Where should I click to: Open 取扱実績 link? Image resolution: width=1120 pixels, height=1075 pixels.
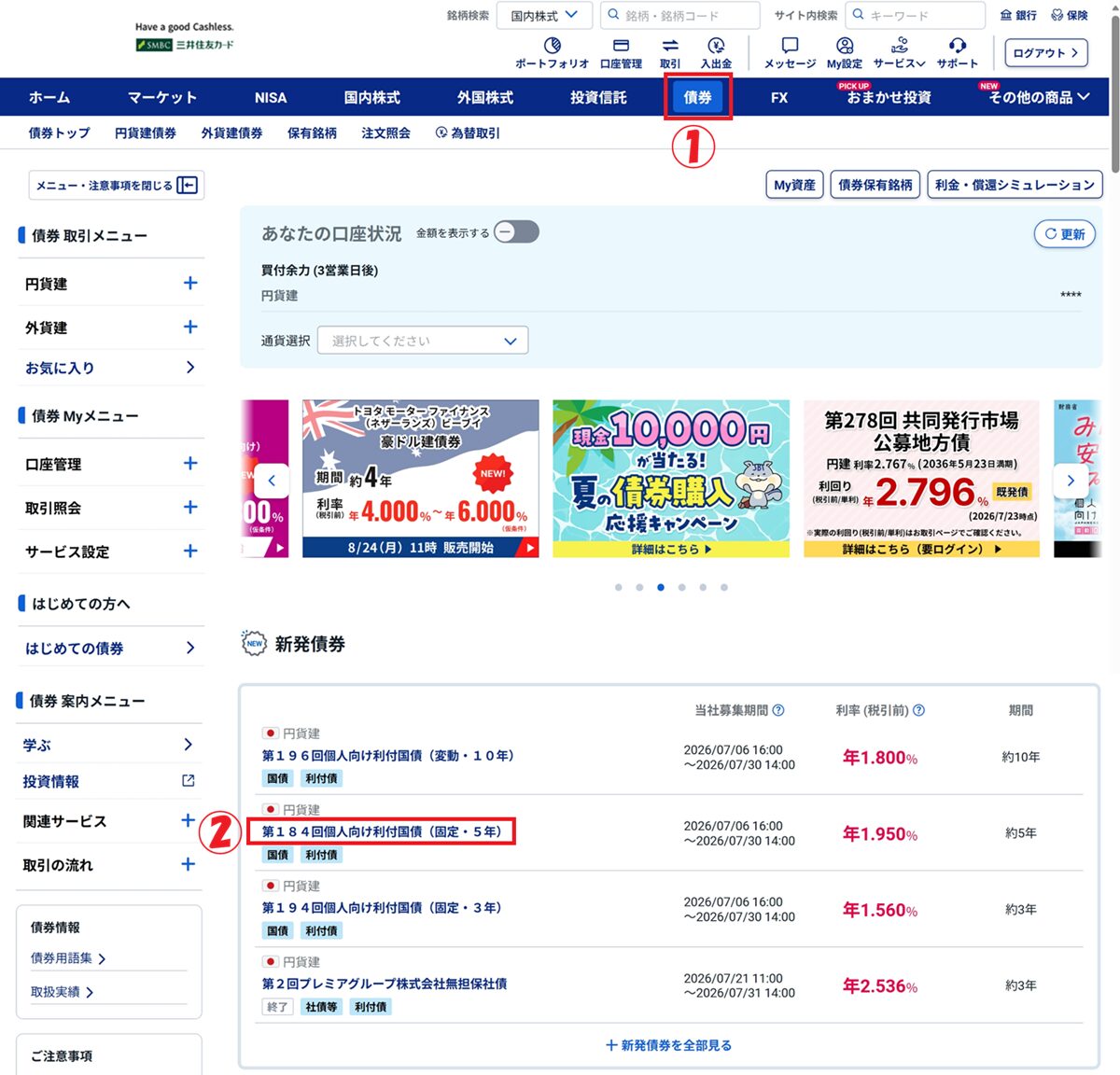click(x=62, y=992)
